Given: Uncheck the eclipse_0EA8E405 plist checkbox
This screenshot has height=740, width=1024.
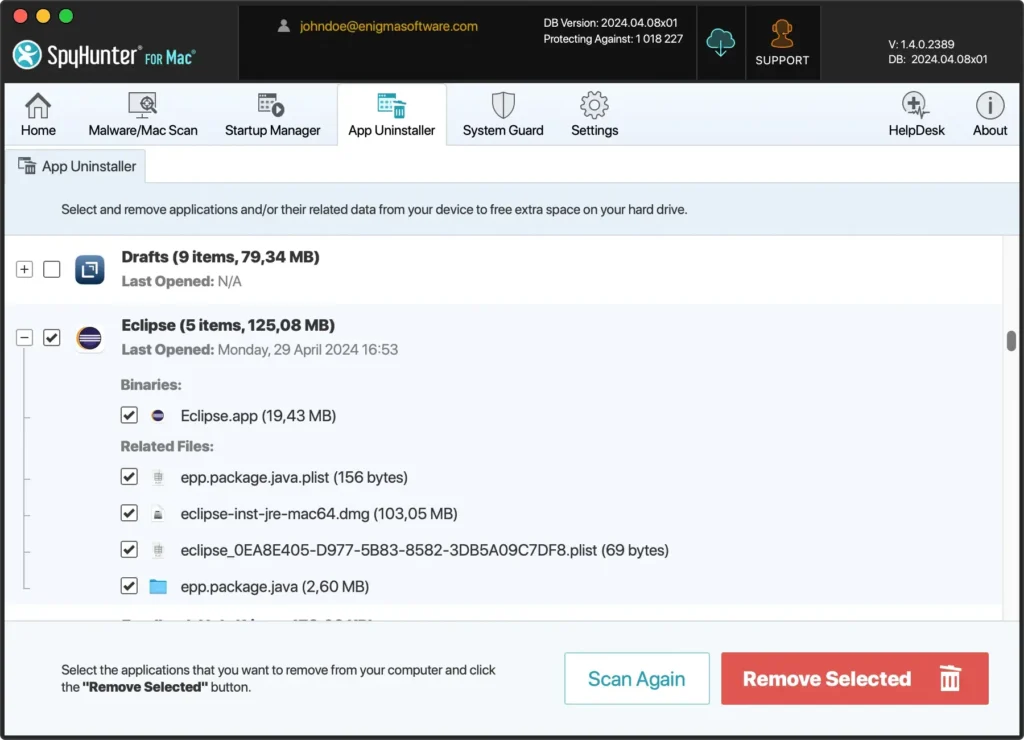Looking at the screenshot, I should [129, 550].
